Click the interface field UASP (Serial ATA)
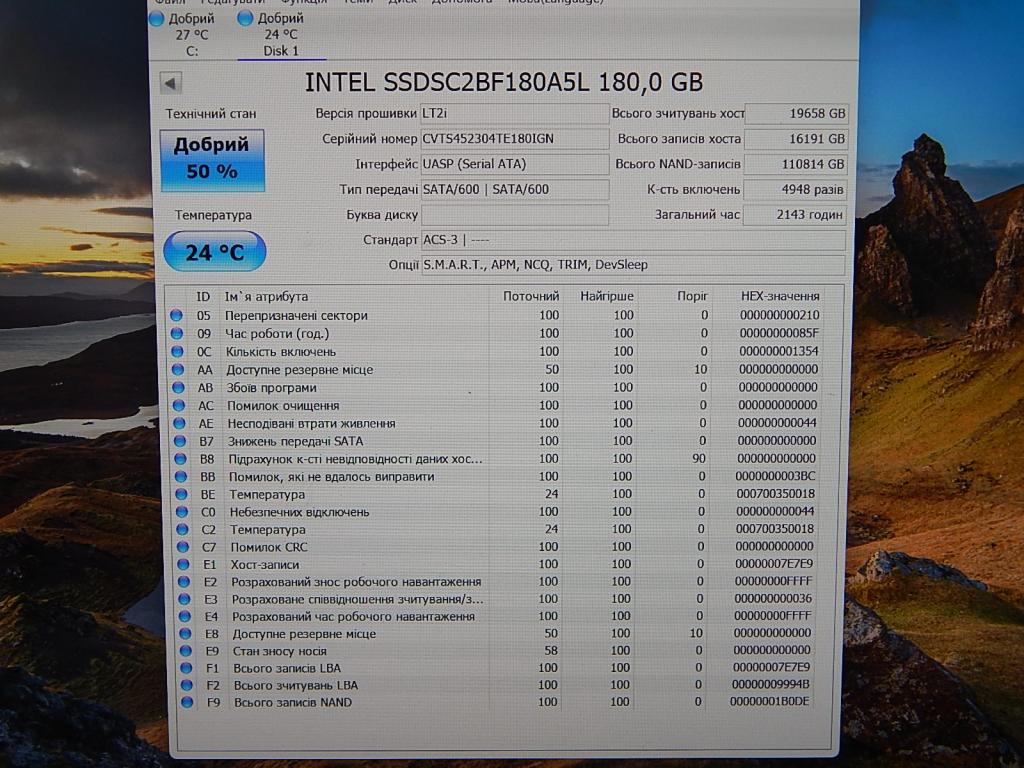This screenshot has width=1024, height=768. [x=515, y=164]
